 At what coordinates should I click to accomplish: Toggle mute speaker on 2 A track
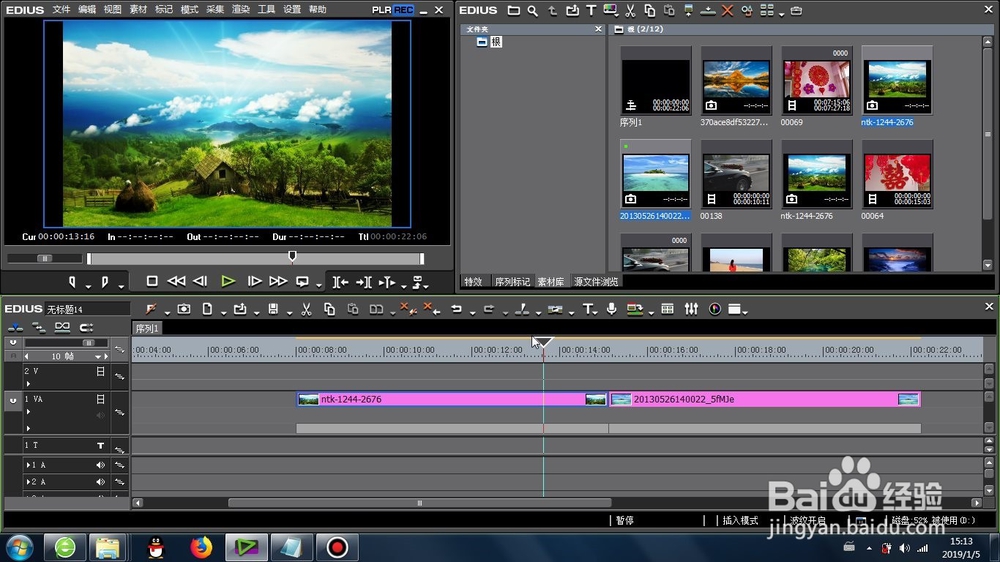point(100,482)
